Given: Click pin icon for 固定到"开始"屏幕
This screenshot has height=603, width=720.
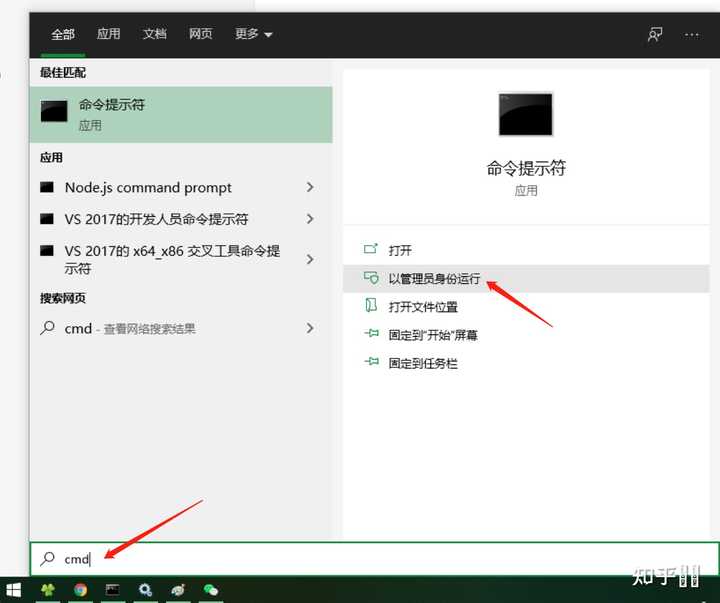Looking at the screenshot, I should (x=371, y=333).
